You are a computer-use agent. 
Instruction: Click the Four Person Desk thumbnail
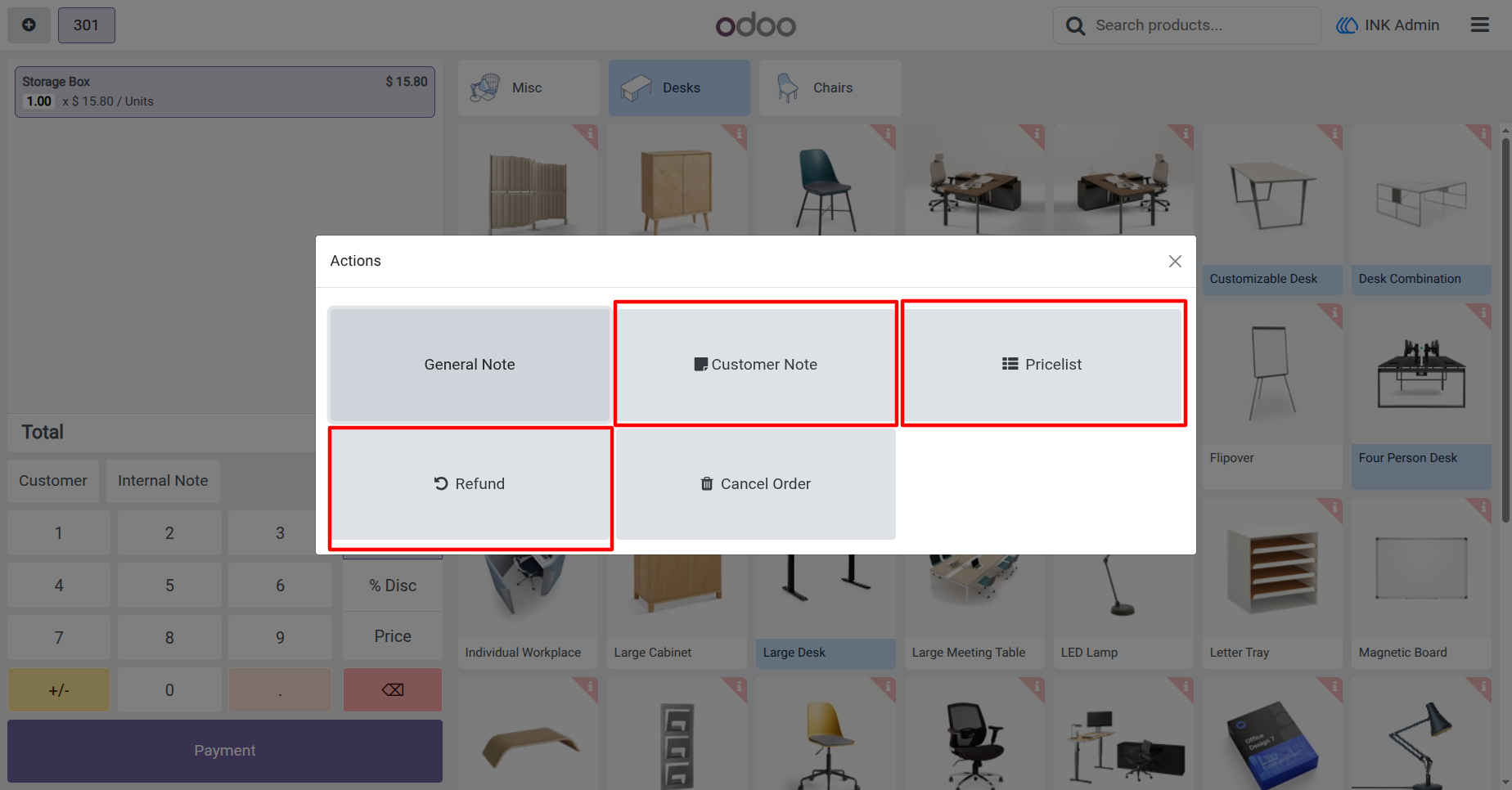tap(1421, 375)
